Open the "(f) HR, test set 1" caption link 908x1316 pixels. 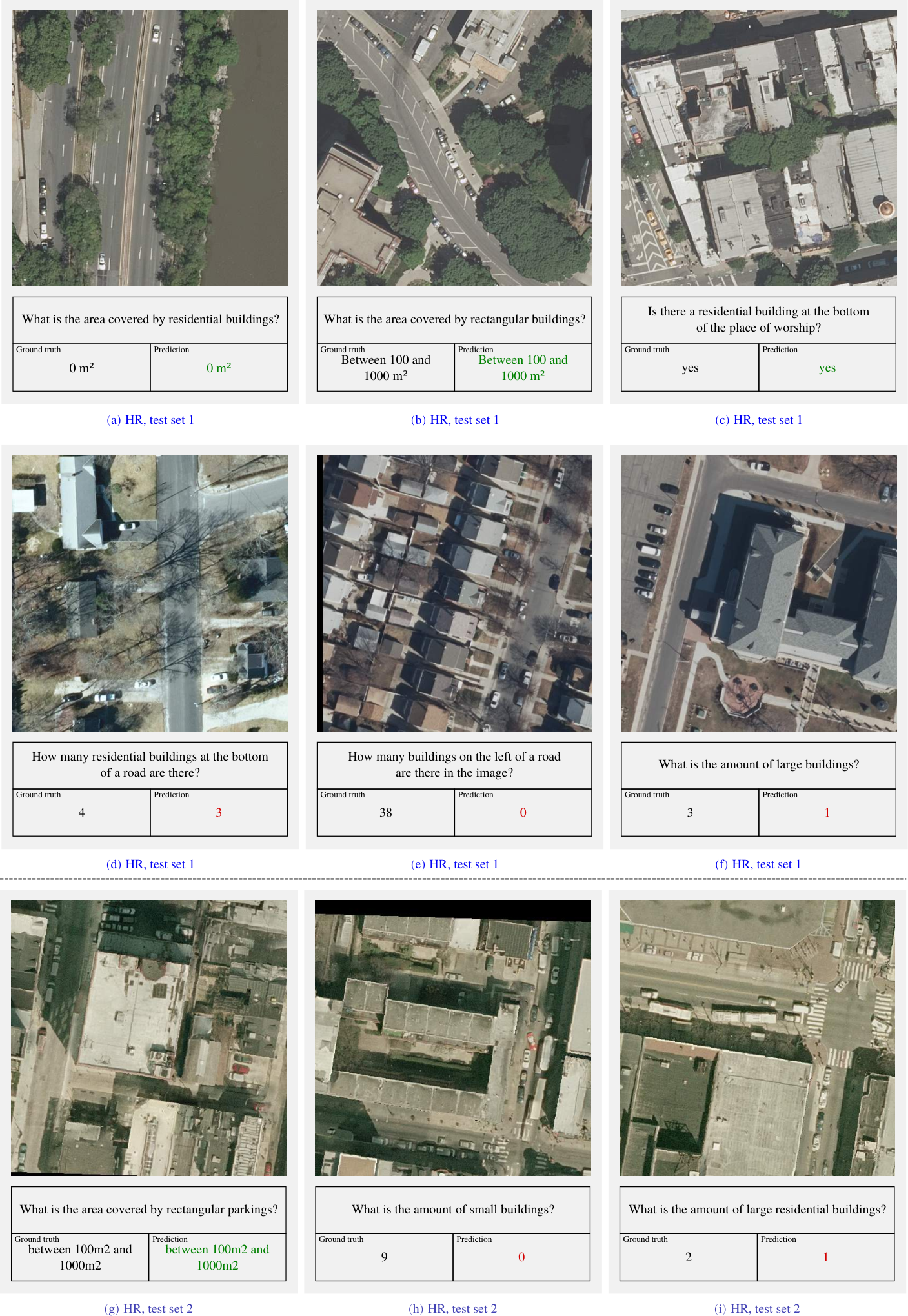tap(758, 864)
